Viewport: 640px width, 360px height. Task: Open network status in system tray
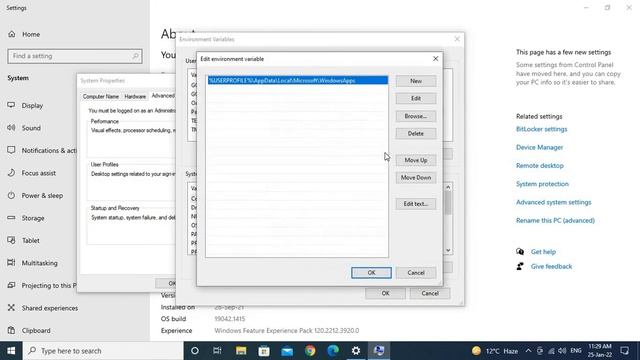click(x=551, y=351)
